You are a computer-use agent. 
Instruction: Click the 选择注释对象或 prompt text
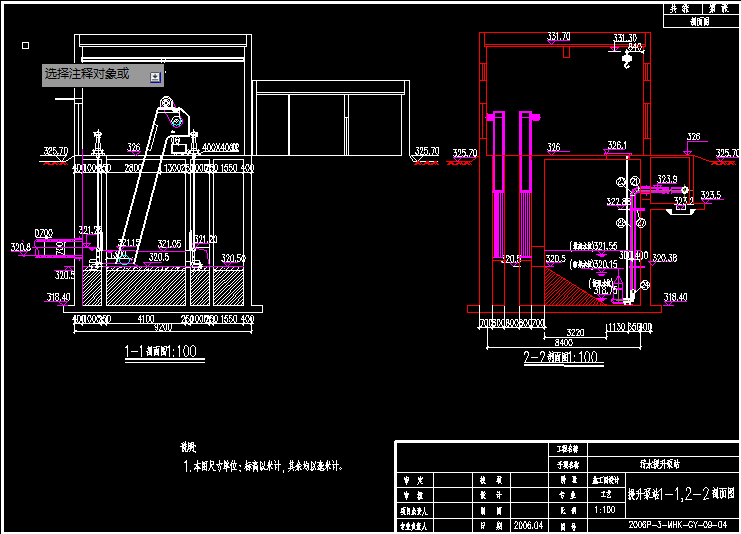[87, 74]
